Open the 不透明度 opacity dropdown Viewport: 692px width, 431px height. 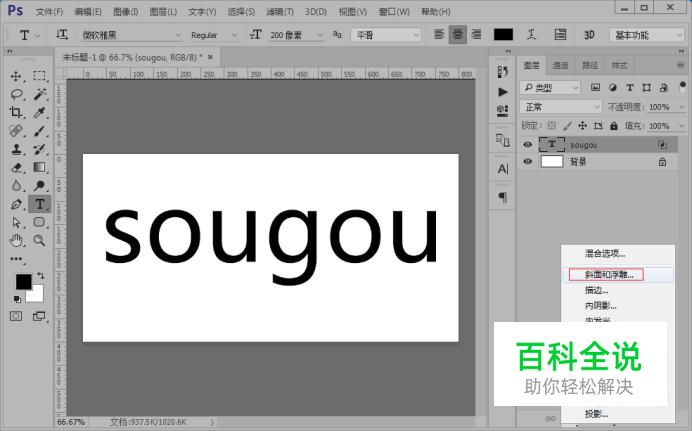click(x=682, y=107)
